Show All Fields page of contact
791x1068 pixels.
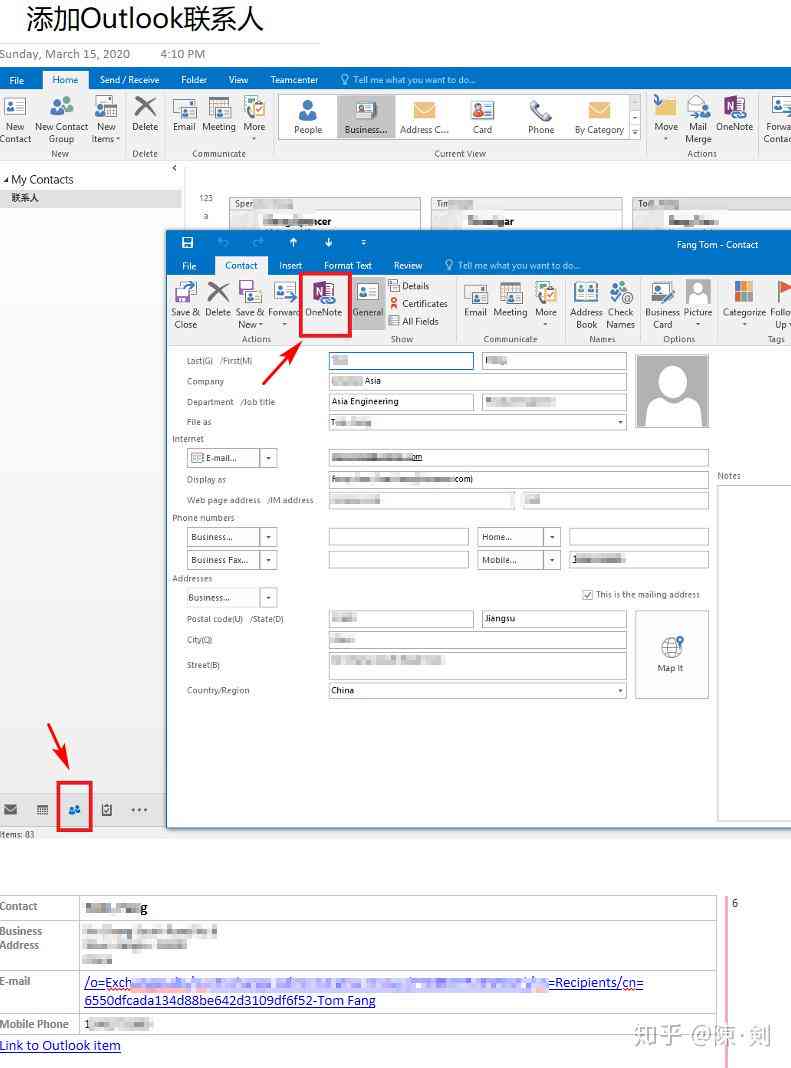pos(414,321)
